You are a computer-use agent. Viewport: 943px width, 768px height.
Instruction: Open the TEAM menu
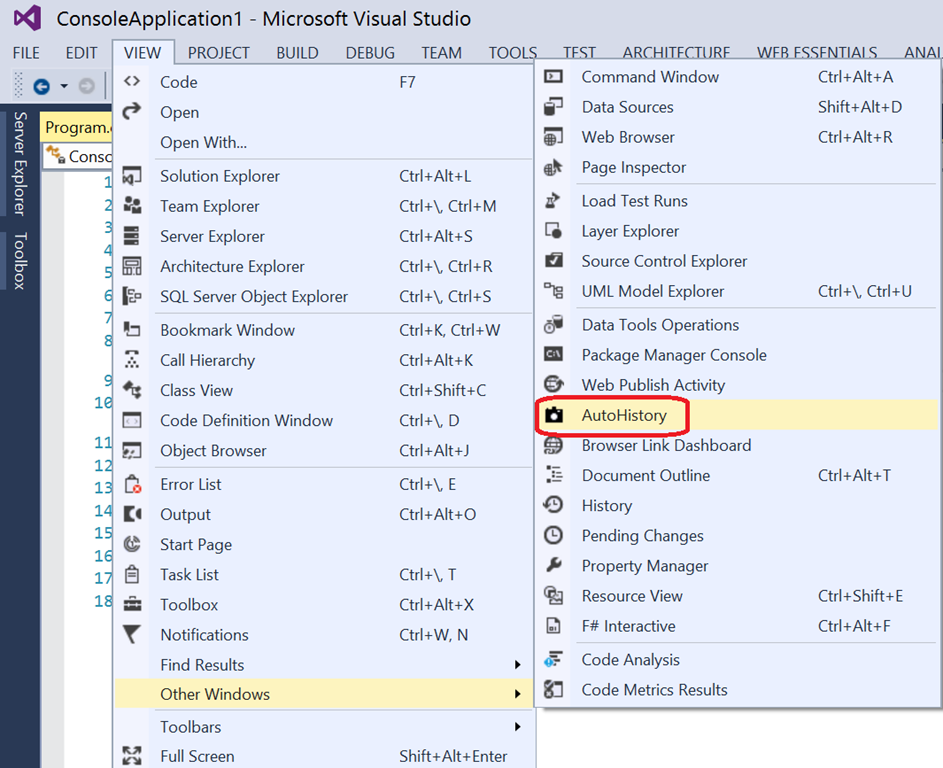tap(441, 53)
